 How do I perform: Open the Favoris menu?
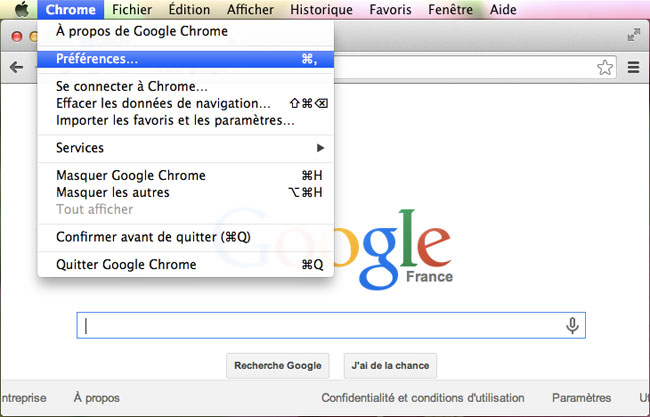point(390,10)
